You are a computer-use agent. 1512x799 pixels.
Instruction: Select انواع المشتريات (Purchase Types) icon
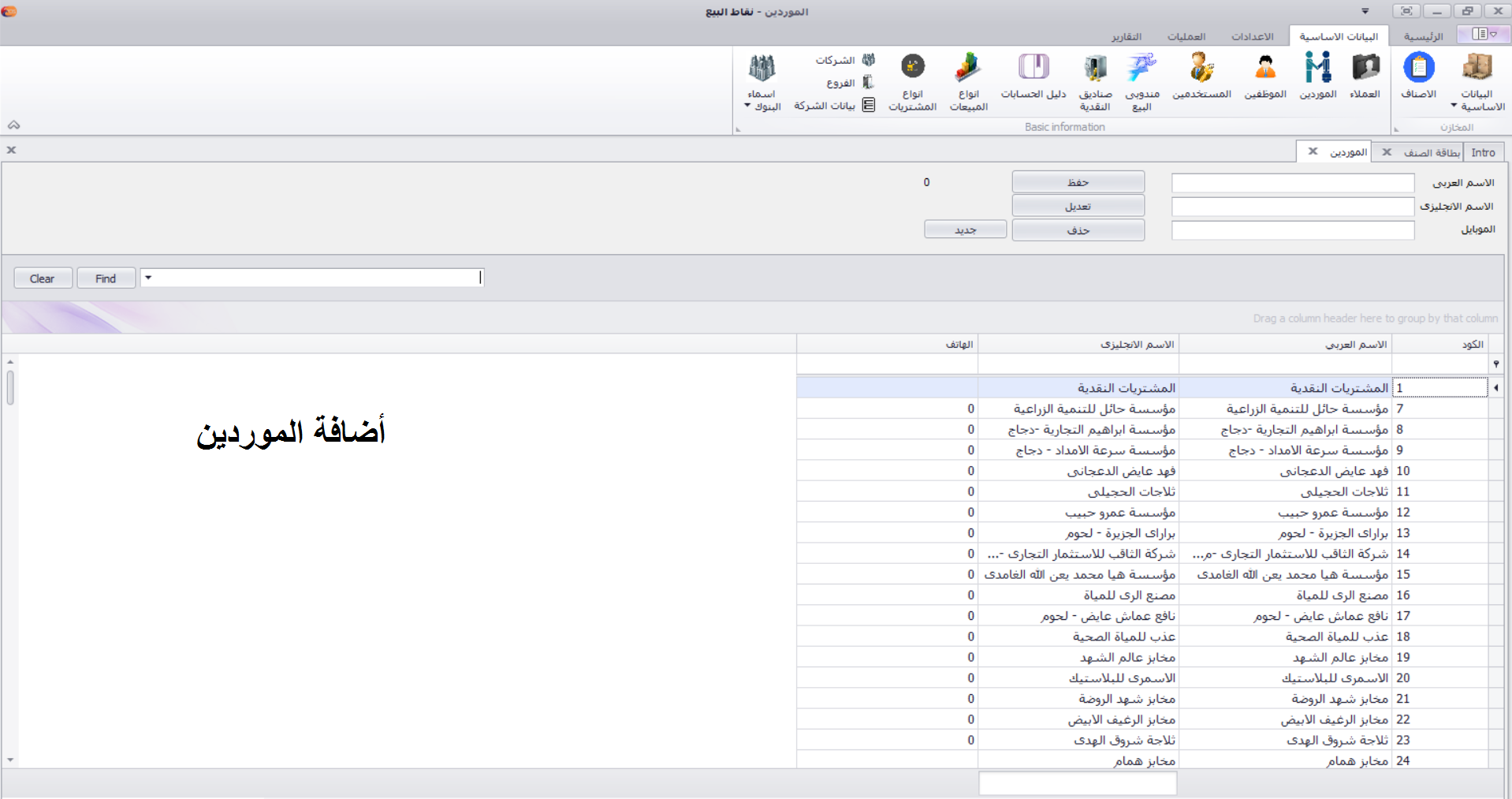pos(912,79)
